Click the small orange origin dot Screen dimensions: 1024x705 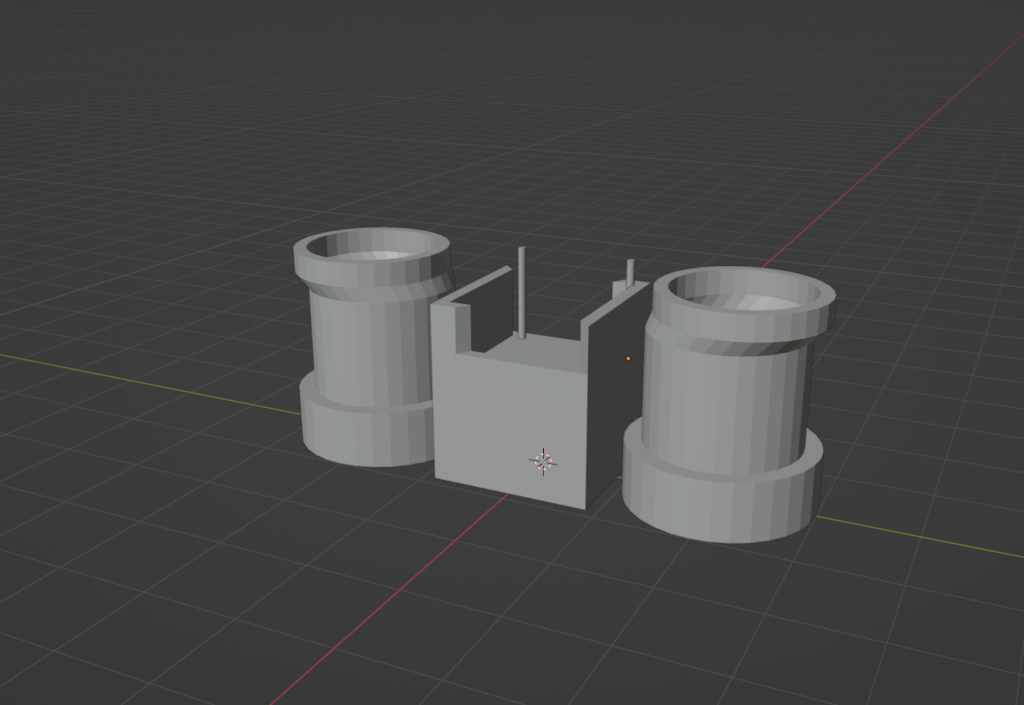(x=628, y=357)
